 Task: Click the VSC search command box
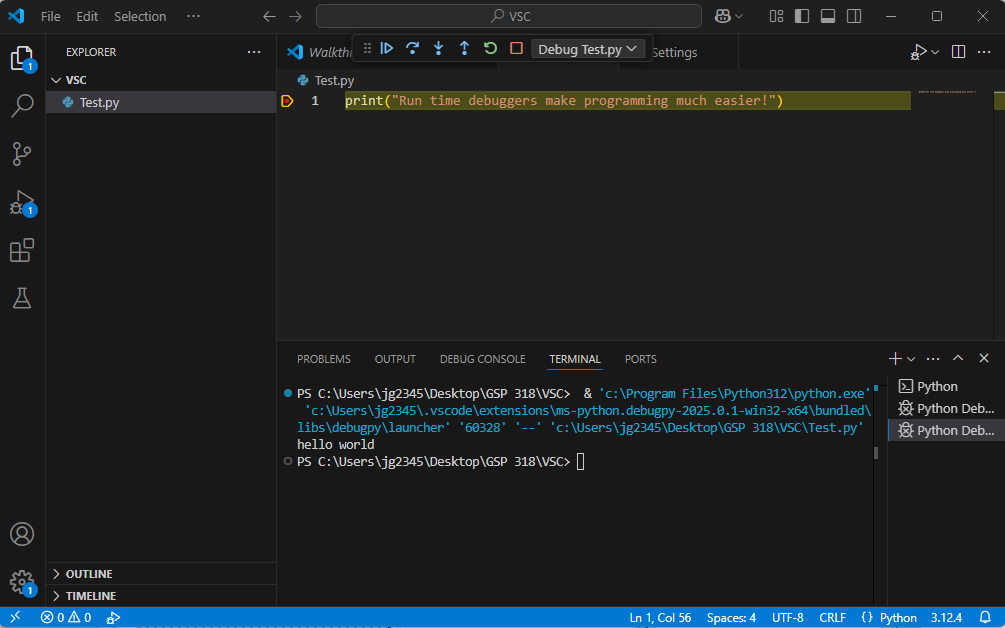click(x=509, y=16)
